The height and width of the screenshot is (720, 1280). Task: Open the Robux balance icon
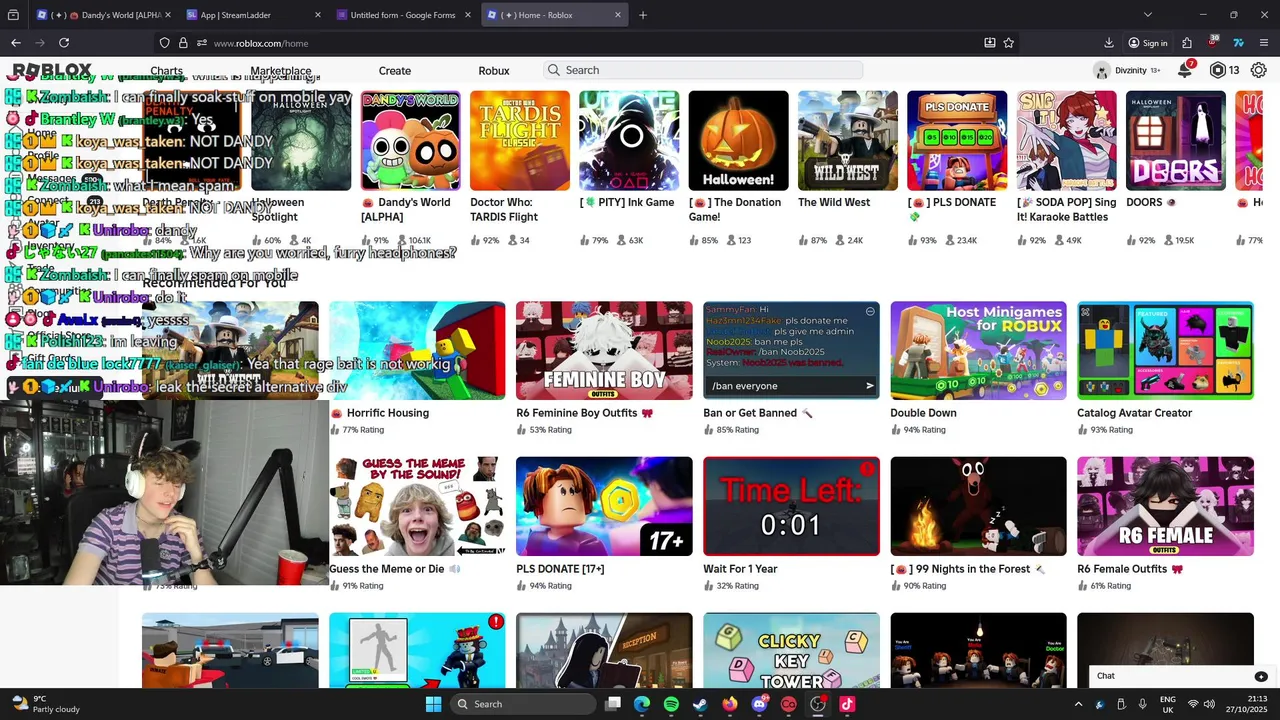[1217, 70]
